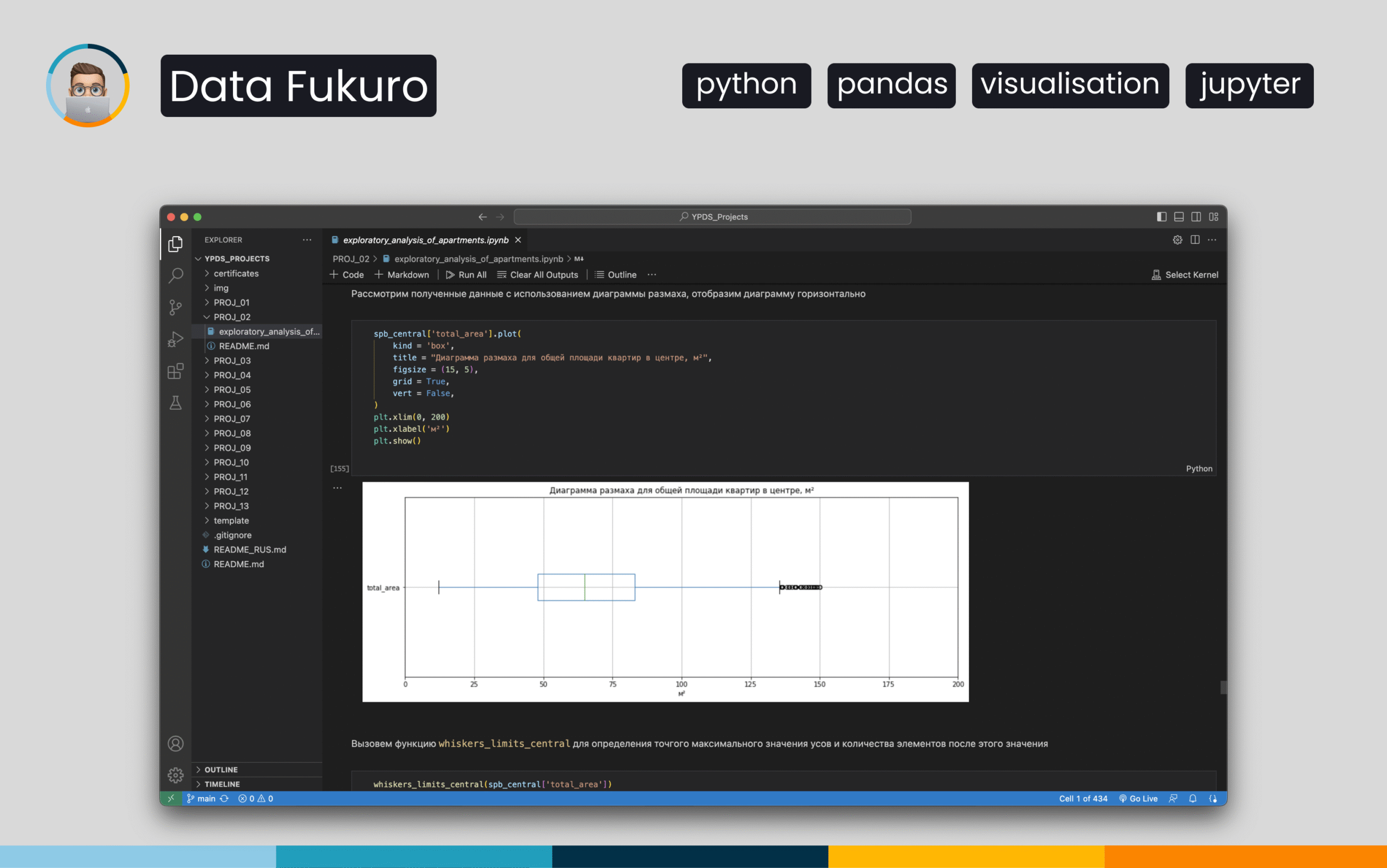Toggle the secondary side bar layout button
Image resolution: width=1387 pixels, height=868 pixels.
point(1196,216)
